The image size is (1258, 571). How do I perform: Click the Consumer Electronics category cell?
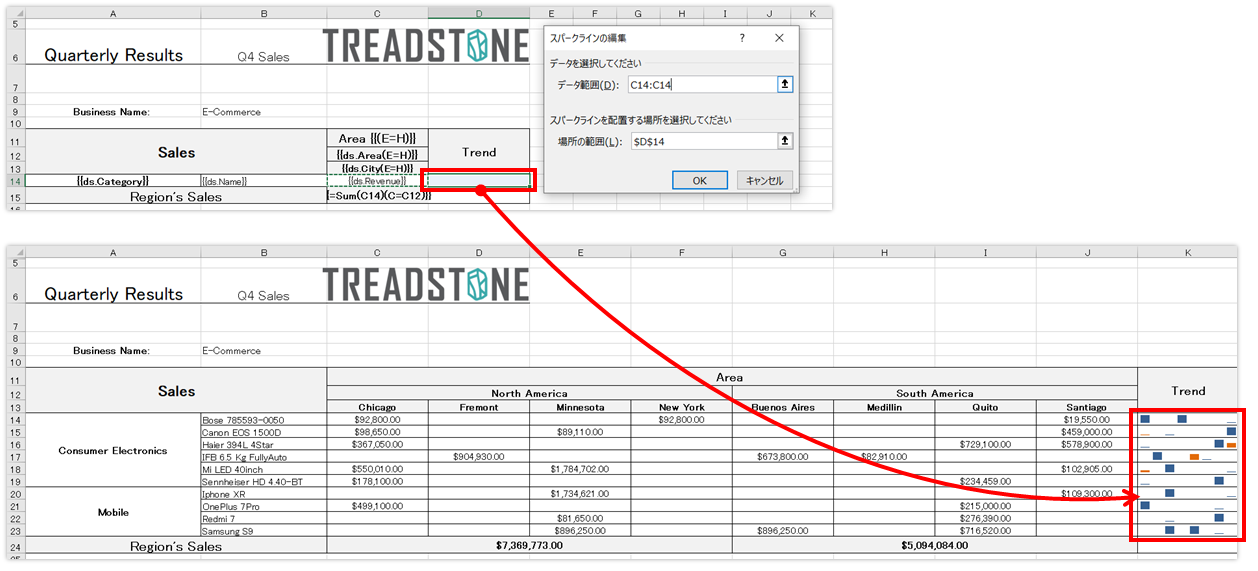(112, 450)
